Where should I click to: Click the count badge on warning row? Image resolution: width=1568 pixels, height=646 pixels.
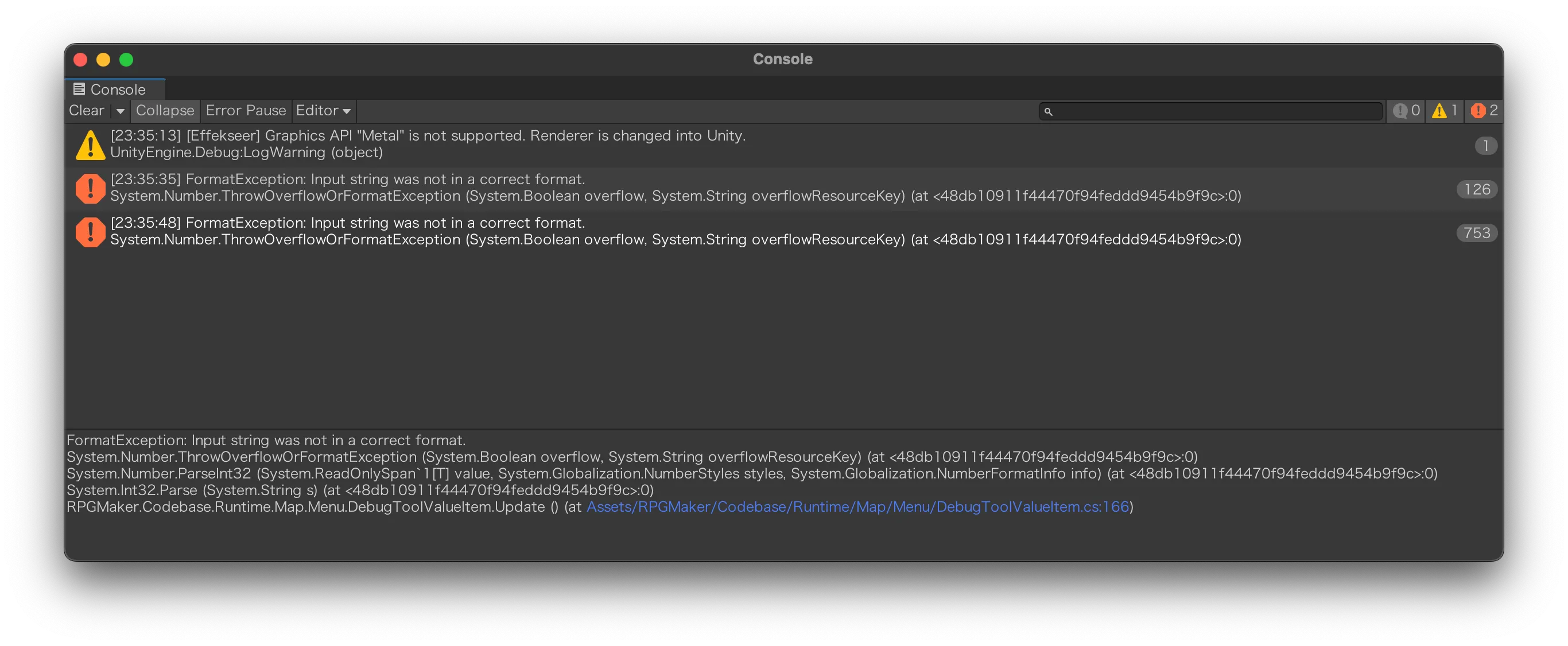[x=1485, y=145]
